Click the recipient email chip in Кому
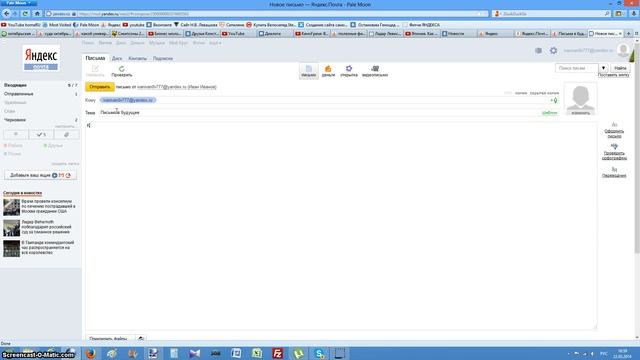640x360 pixels. pyautogui.click(x=128, y=100)
